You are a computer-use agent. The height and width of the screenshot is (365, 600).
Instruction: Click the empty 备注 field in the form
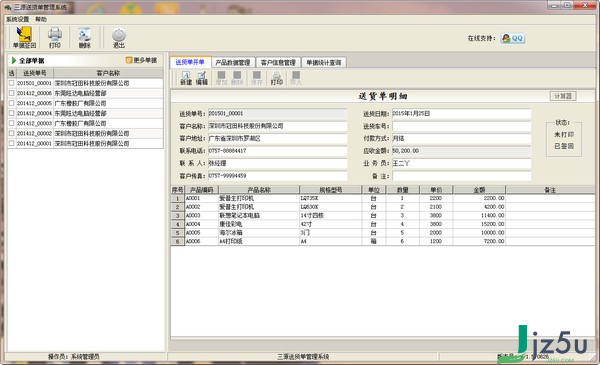[x=461, y=176]
